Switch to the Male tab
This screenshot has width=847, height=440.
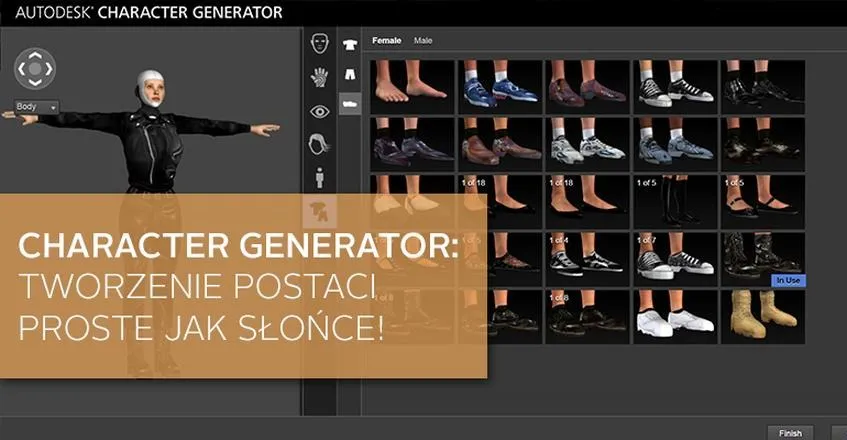point(423,40)
